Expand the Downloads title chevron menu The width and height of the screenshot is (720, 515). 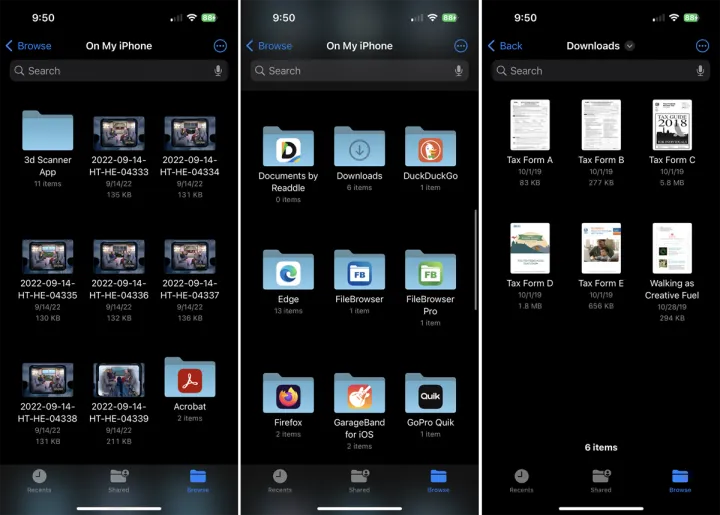tap(630, 46)
